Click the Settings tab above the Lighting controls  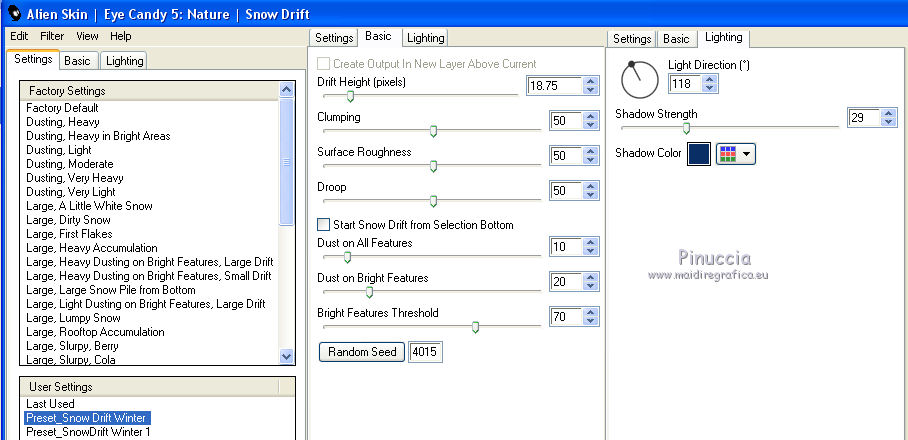click(632, 39)
